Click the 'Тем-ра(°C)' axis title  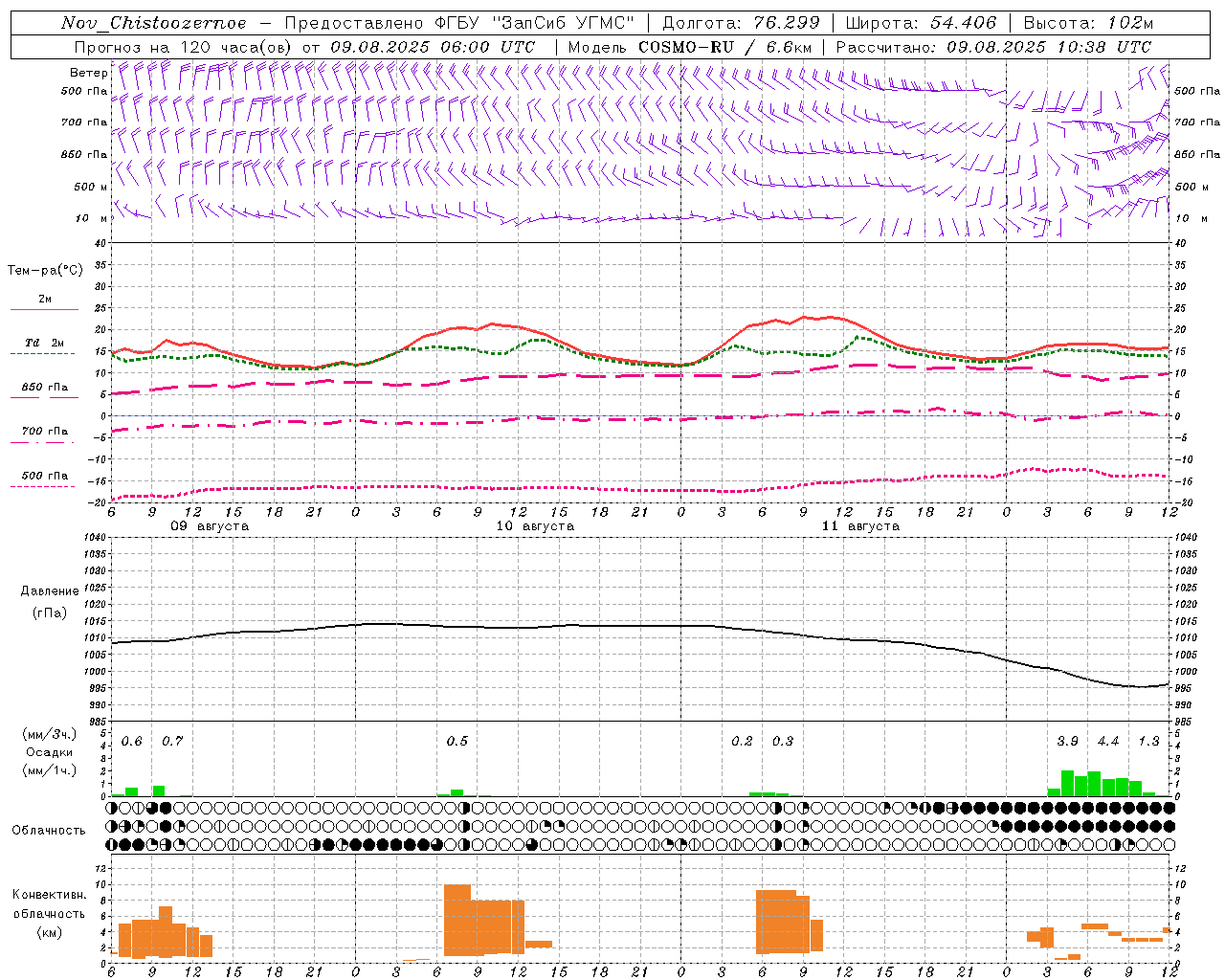point(45,271)
